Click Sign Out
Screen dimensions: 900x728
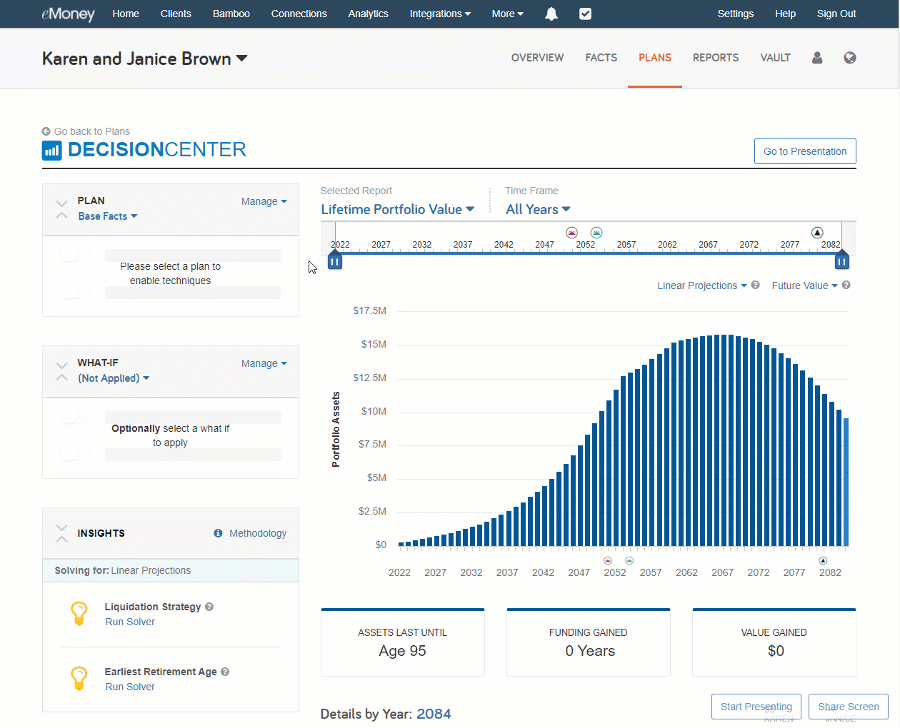point(836,14)
